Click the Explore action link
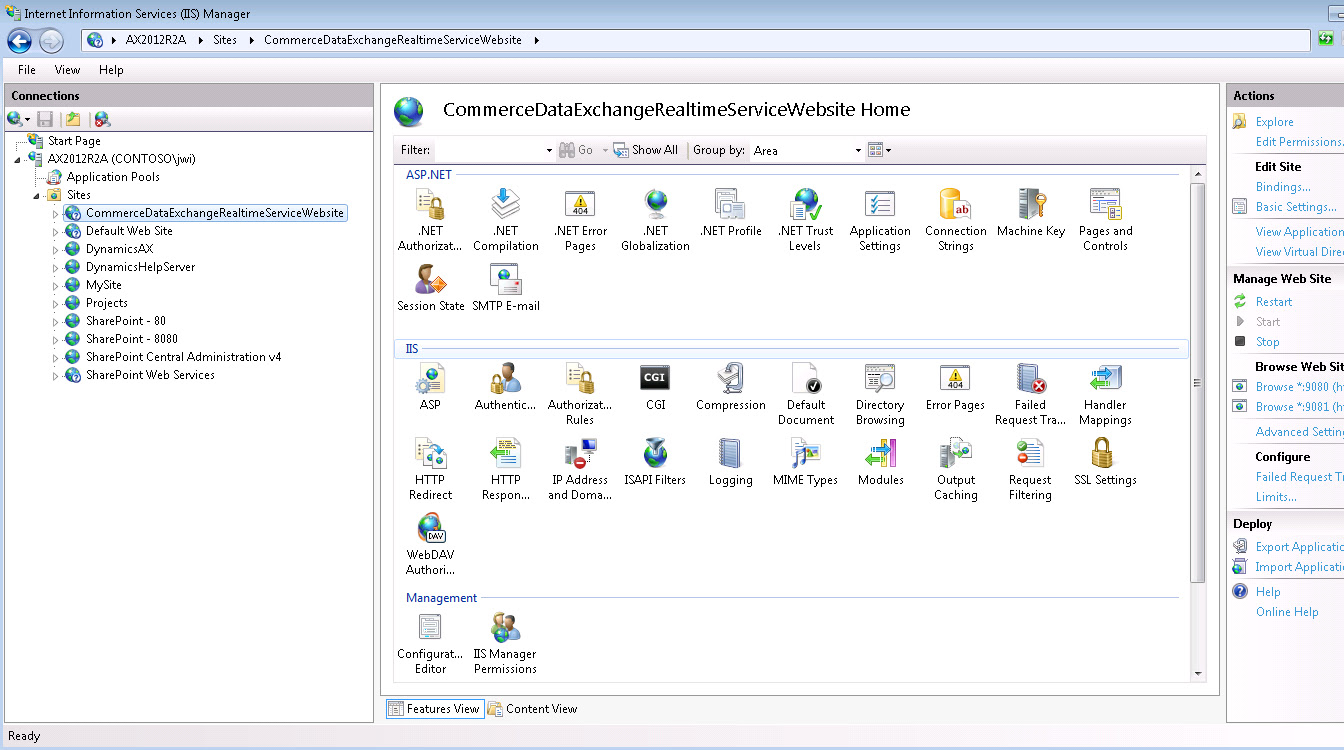Image resolution: width=1344 pixels, height=750 pixels. [x=1274, y=122]
